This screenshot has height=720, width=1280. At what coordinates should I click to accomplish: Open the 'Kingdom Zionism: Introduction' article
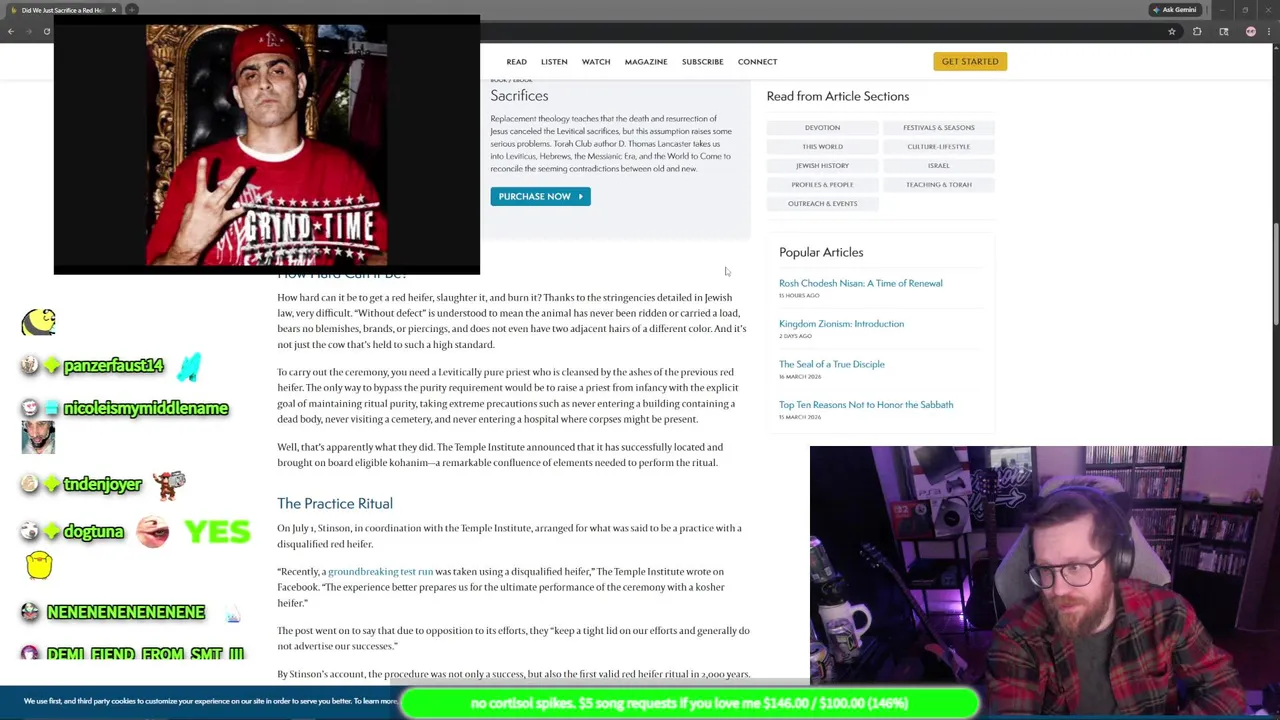click(841, 324)
